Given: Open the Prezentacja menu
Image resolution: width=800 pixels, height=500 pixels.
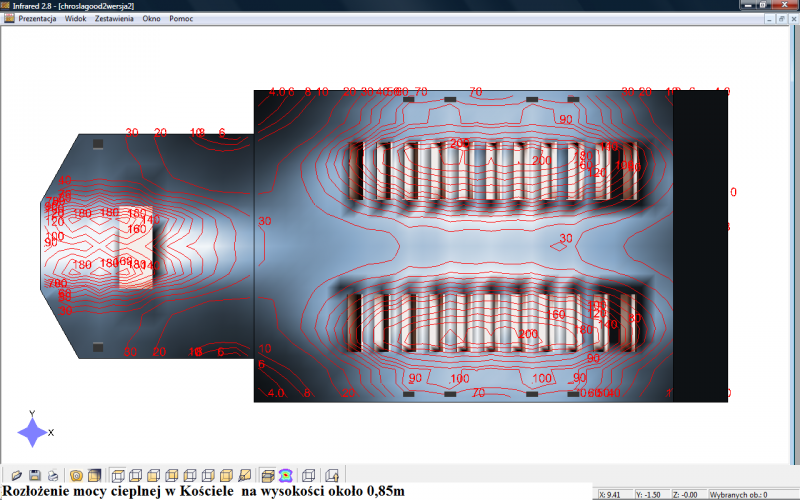Looking at the screenshot, I should (37, 18).
